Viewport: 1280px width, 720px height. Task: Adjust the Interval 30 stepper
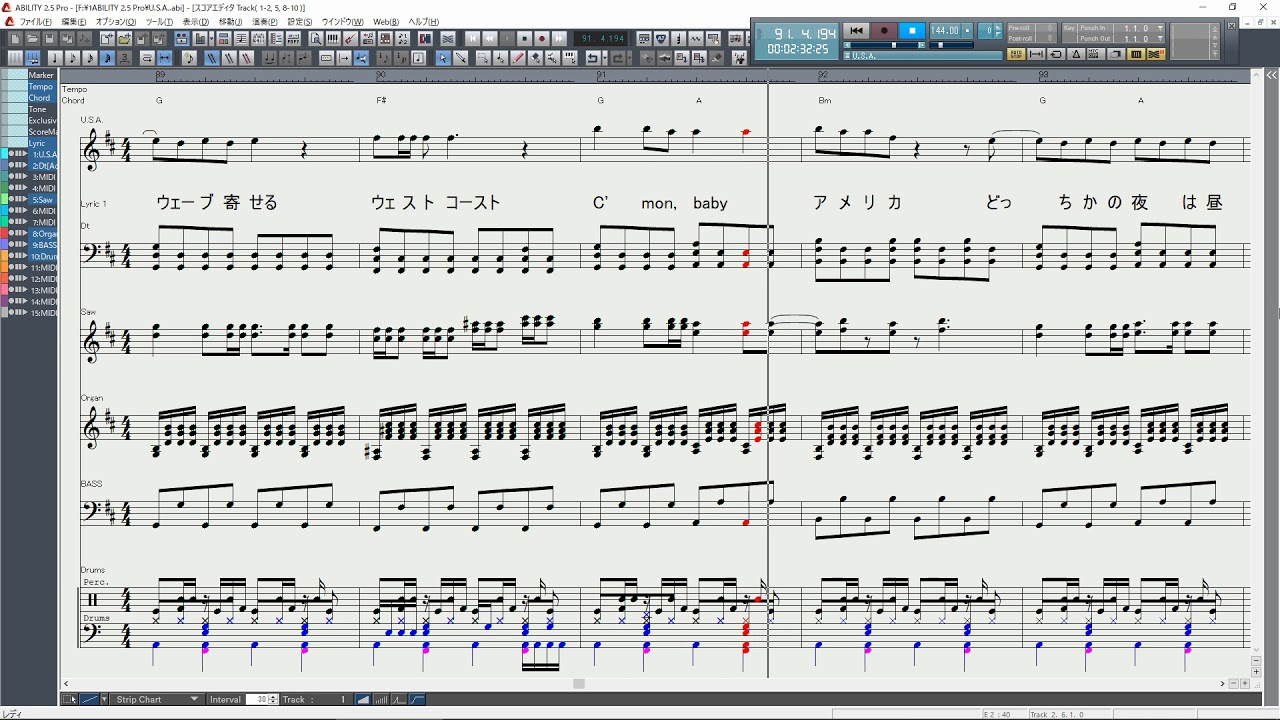coord(274,699)
